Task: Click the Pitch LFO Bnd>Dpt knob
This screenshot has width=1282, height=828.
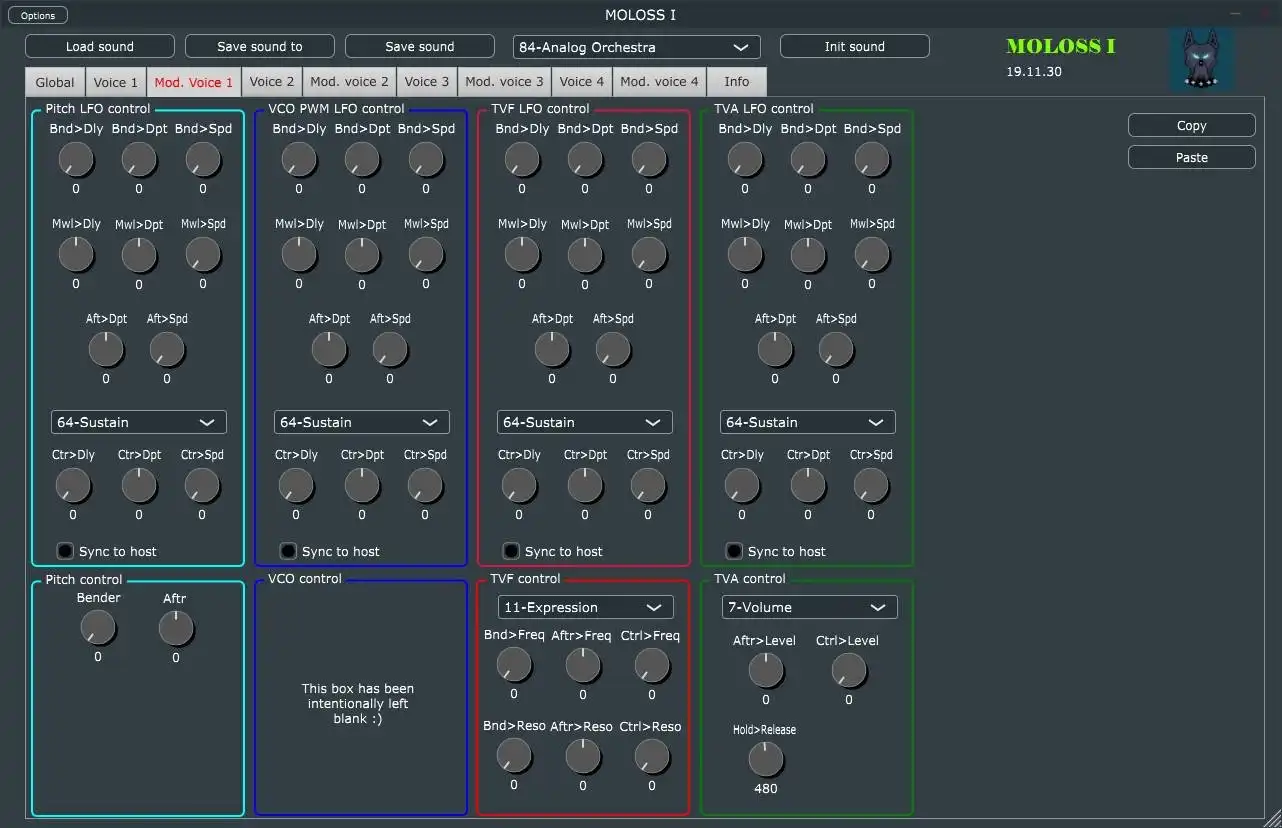Action: pyautogui.click(x=139, y=159)
